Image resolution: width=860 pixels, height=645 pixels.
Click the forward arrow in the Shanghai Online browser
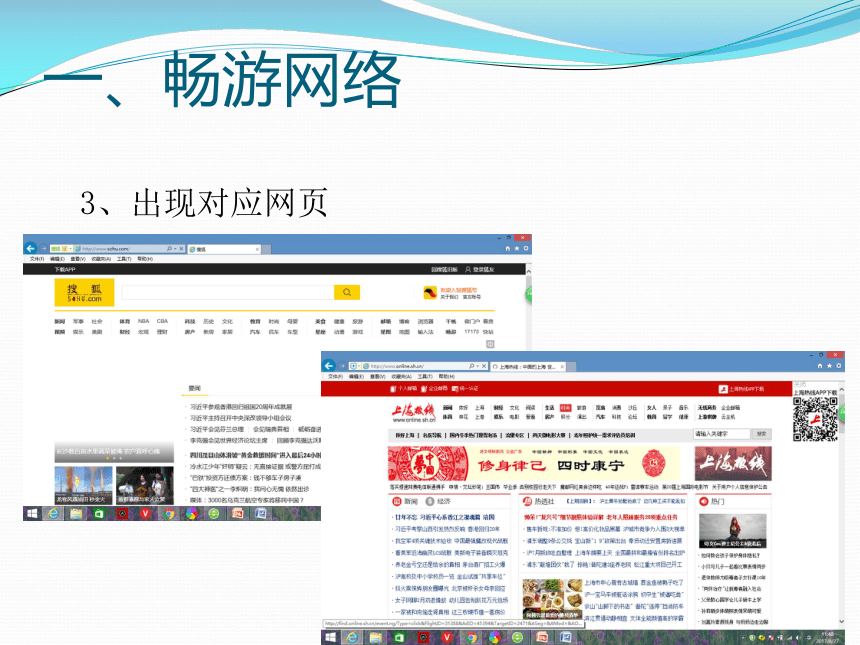[341, 366]
